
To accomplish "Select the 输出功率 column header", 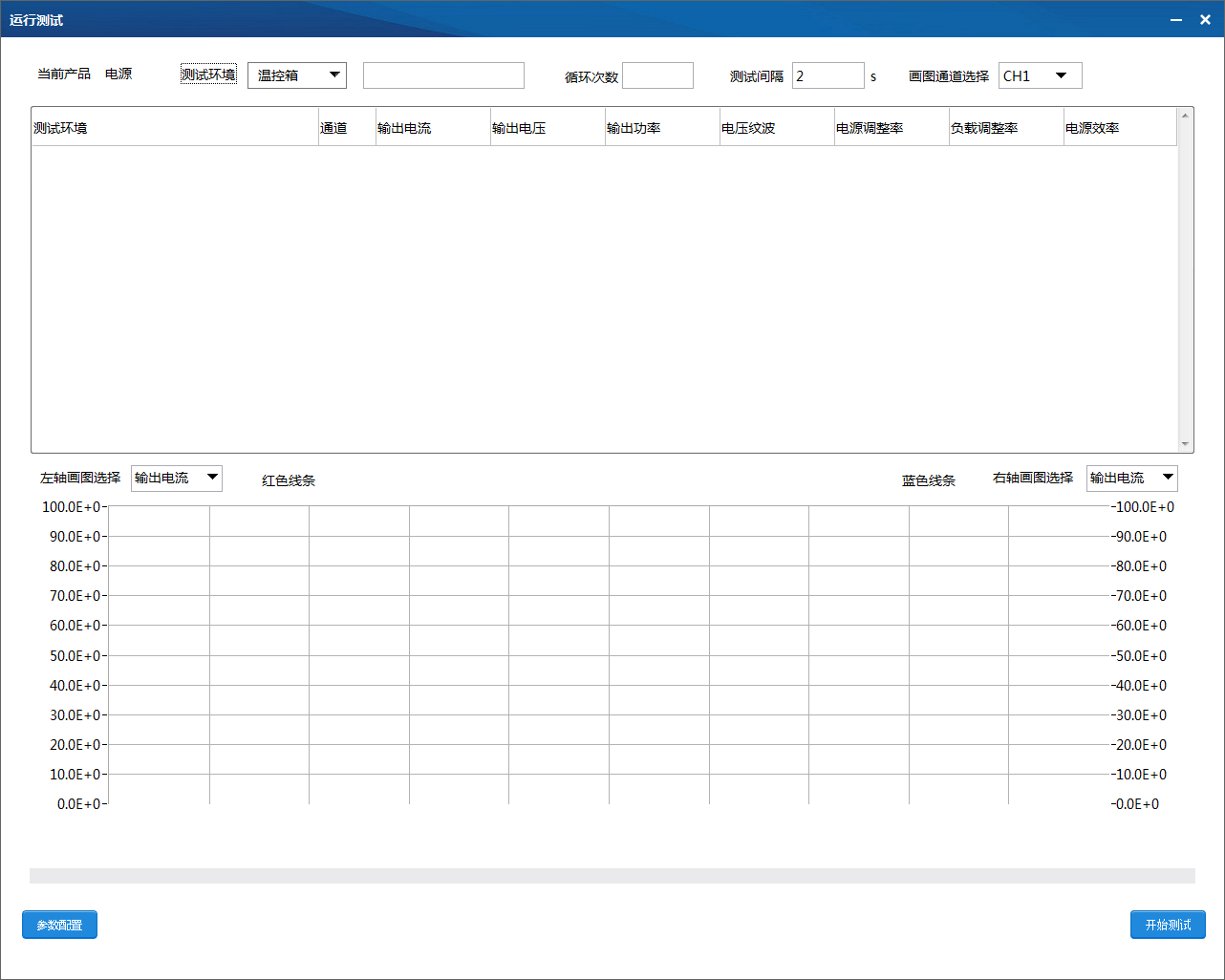I will [662, 128].
